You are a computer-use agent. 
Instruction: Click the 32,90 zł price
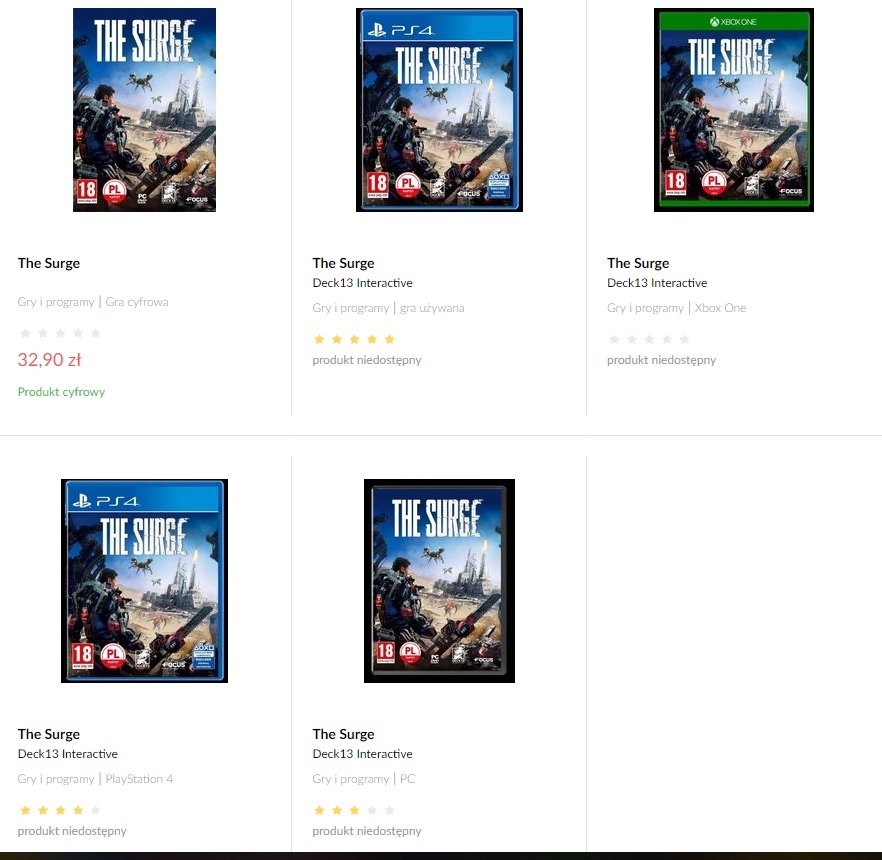pyautogui.click(x=50, y=359)
